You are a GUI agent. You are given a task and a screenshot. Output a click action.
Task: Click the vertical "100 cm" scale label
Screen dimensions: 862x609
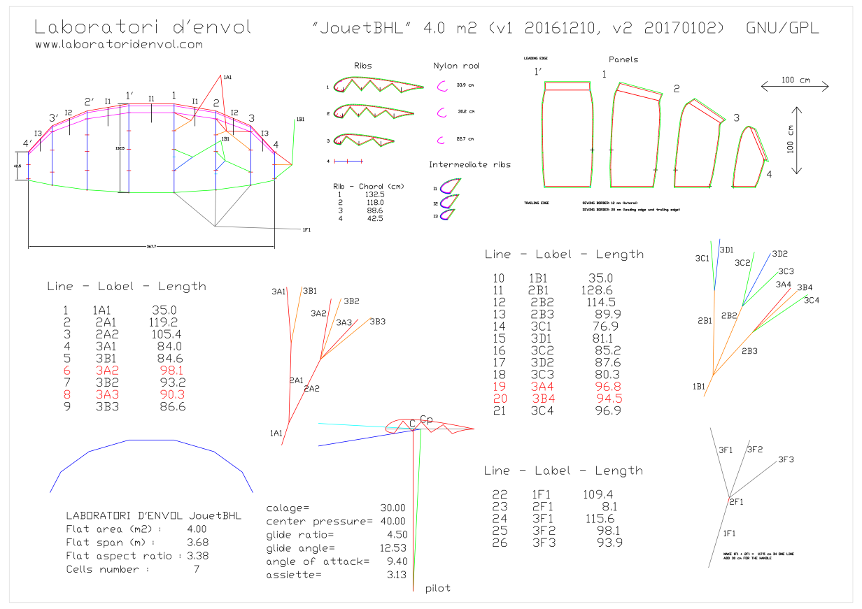(x=790, y=140)
